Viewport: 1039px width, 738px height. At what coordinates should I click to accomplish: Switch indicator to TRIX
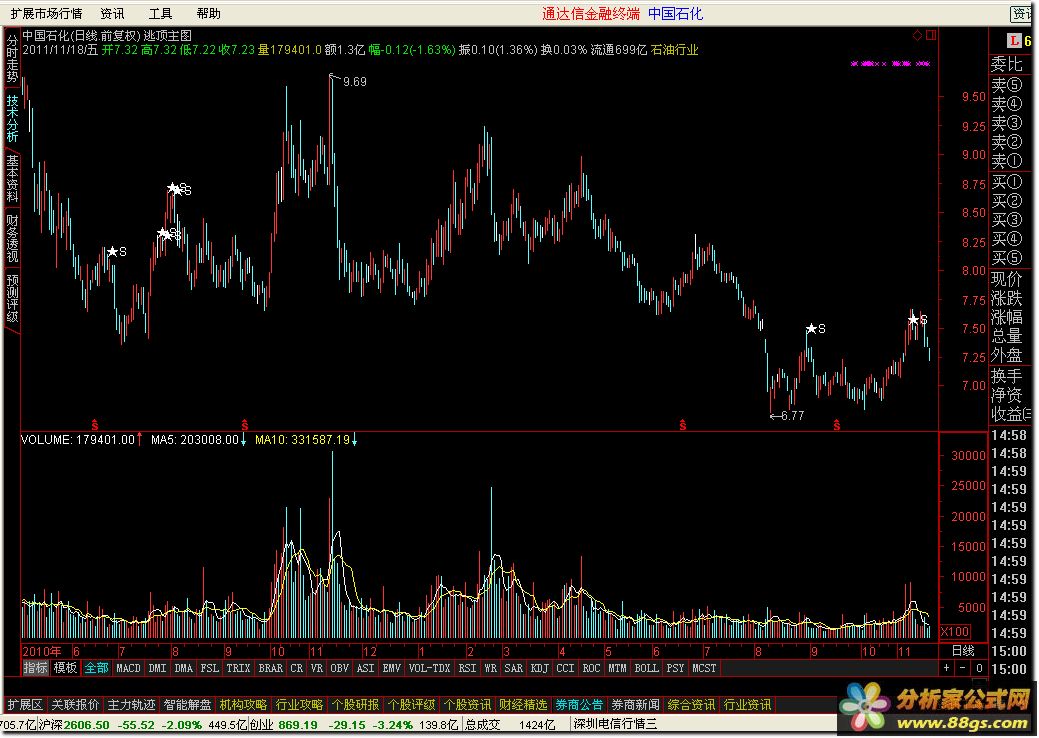click(x=238, y=668)
